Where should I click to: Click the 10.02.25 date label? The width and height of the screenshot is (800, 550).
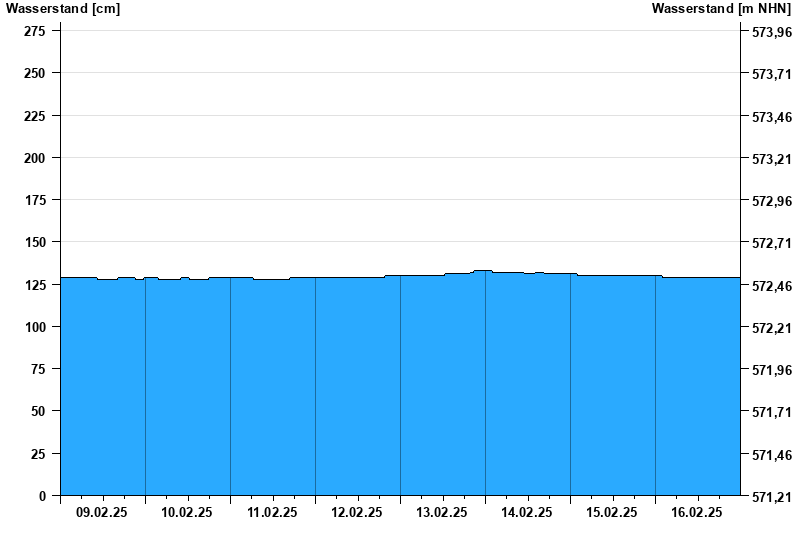187,513
